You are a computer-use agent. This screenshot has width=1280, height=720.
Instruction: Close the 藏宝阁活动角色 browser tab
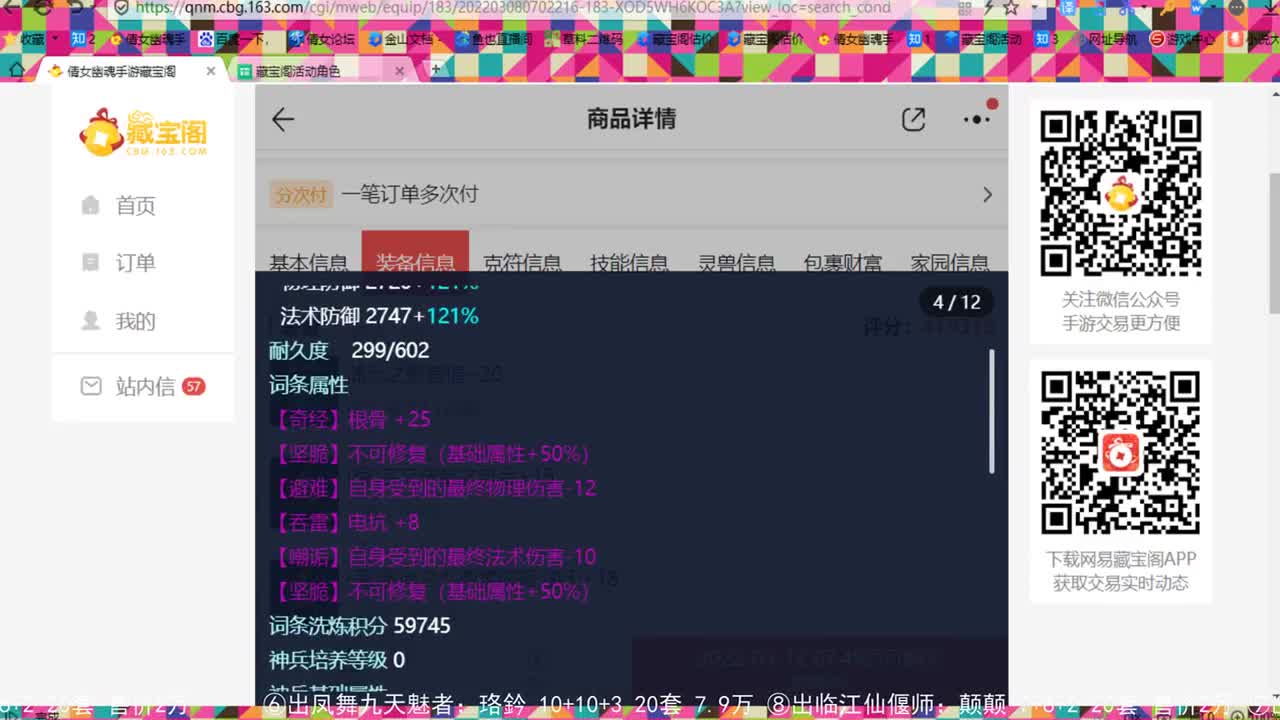tap(399, 71)
